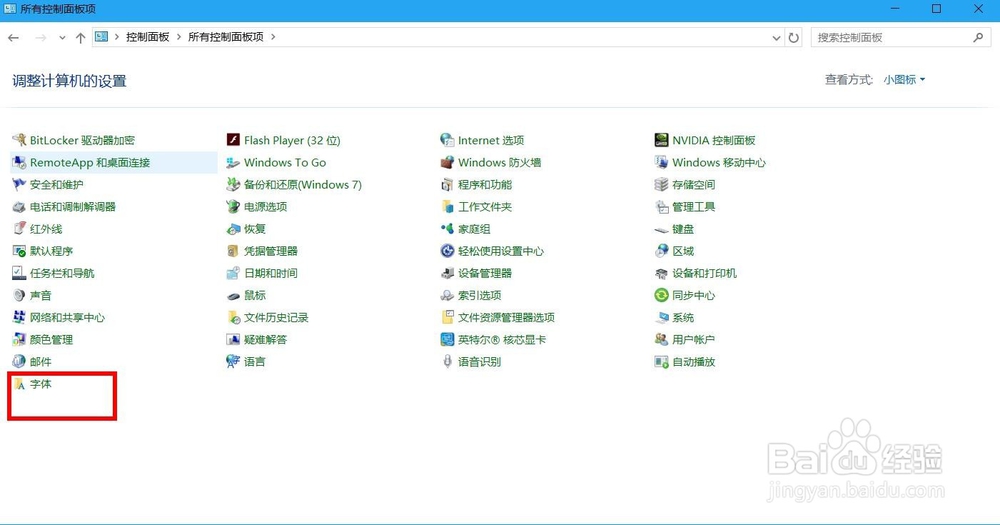This screenshot has height=525, width=1000.
Task: Open 电话和调制解调器 icon
Action: pos(19,207)
